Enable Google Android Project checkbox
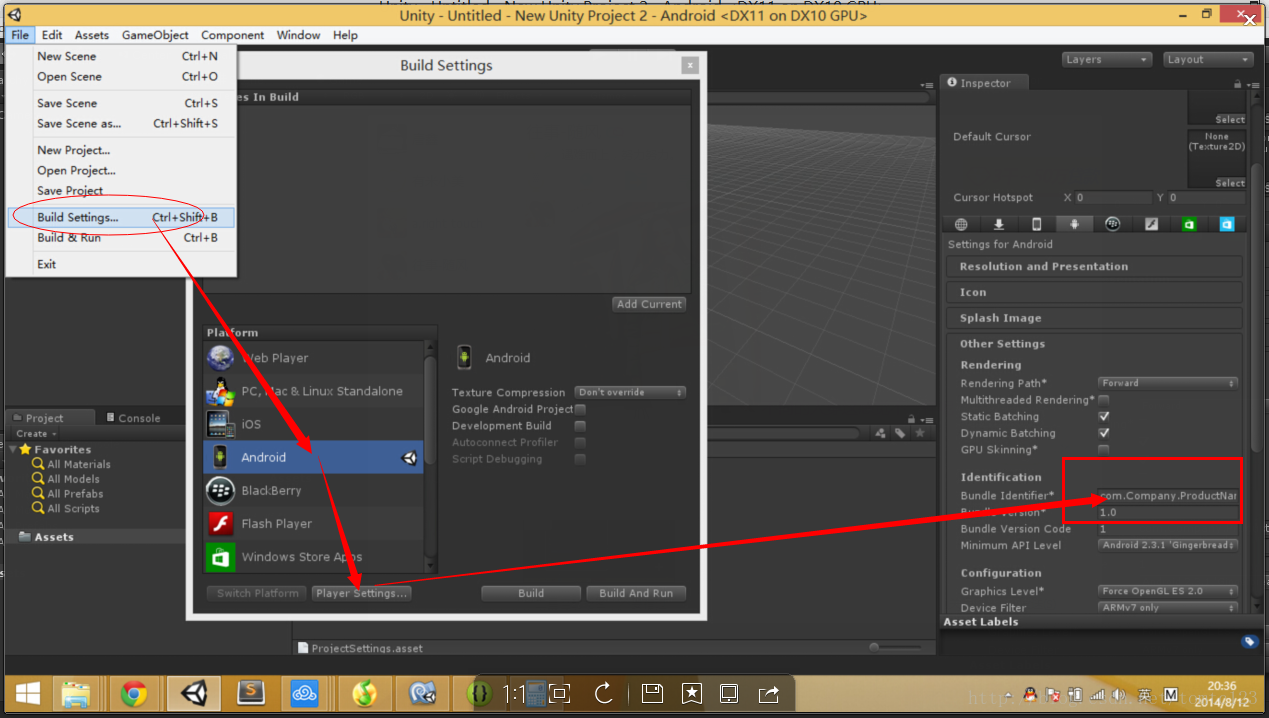Screen dimensions: 1269x718 [580, 409]
